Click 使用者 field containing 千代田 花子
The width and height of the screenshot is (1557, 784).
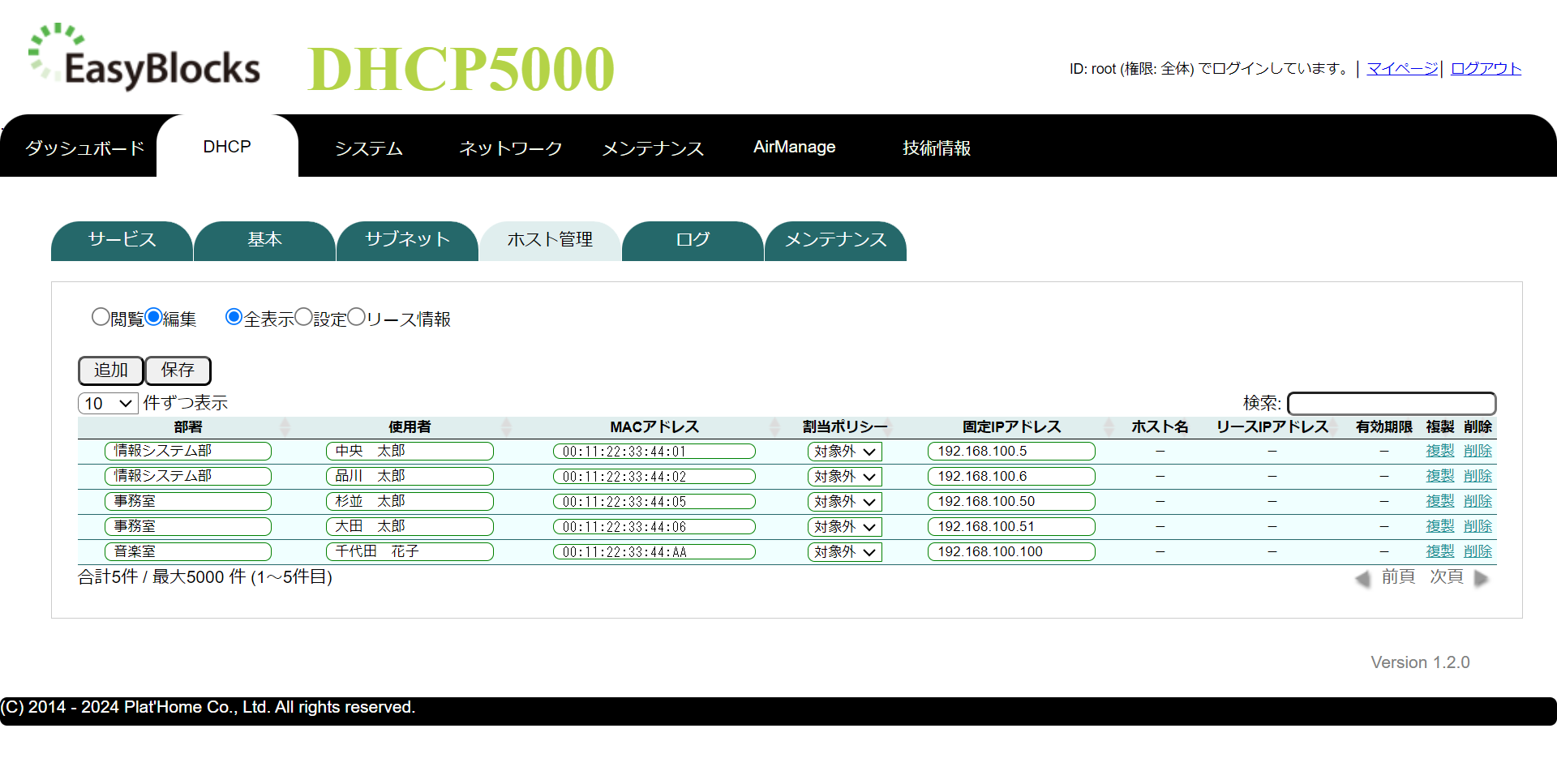point(410,551)
